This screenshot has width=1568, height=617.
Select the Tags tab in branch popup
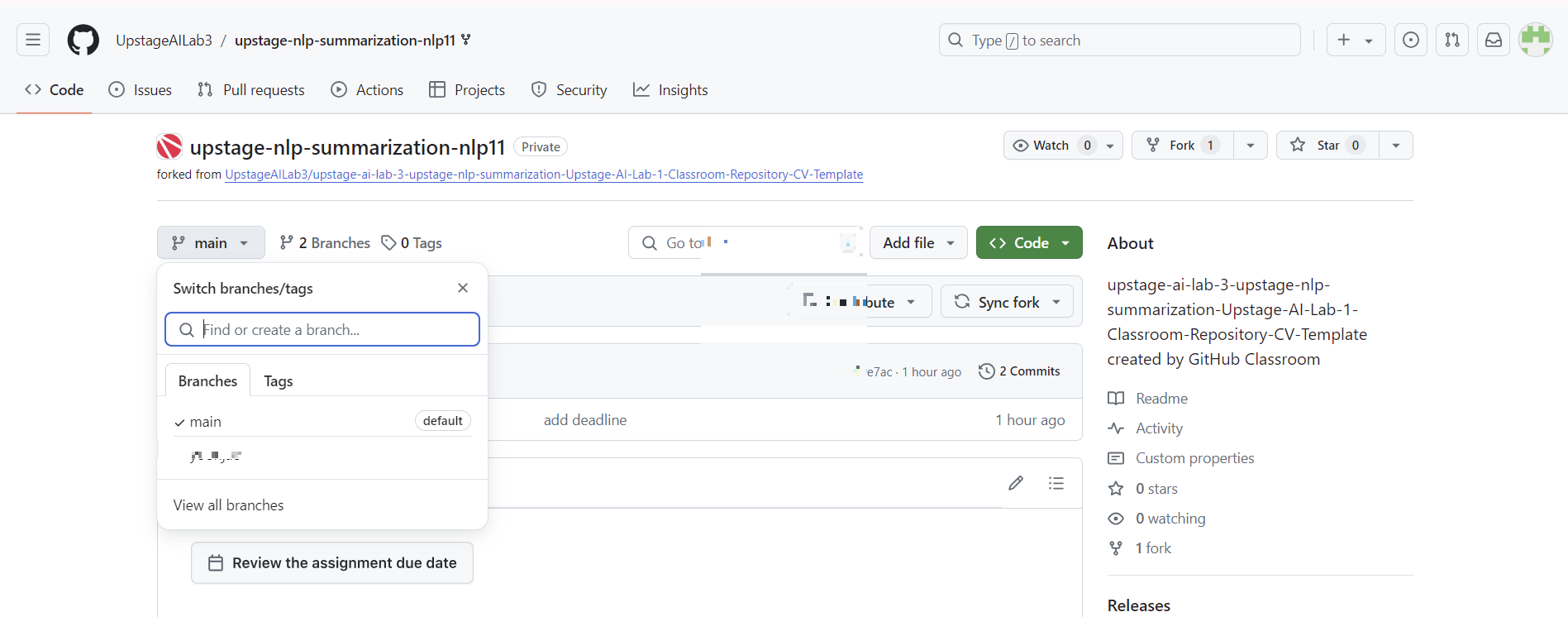(x=279, y=380)
